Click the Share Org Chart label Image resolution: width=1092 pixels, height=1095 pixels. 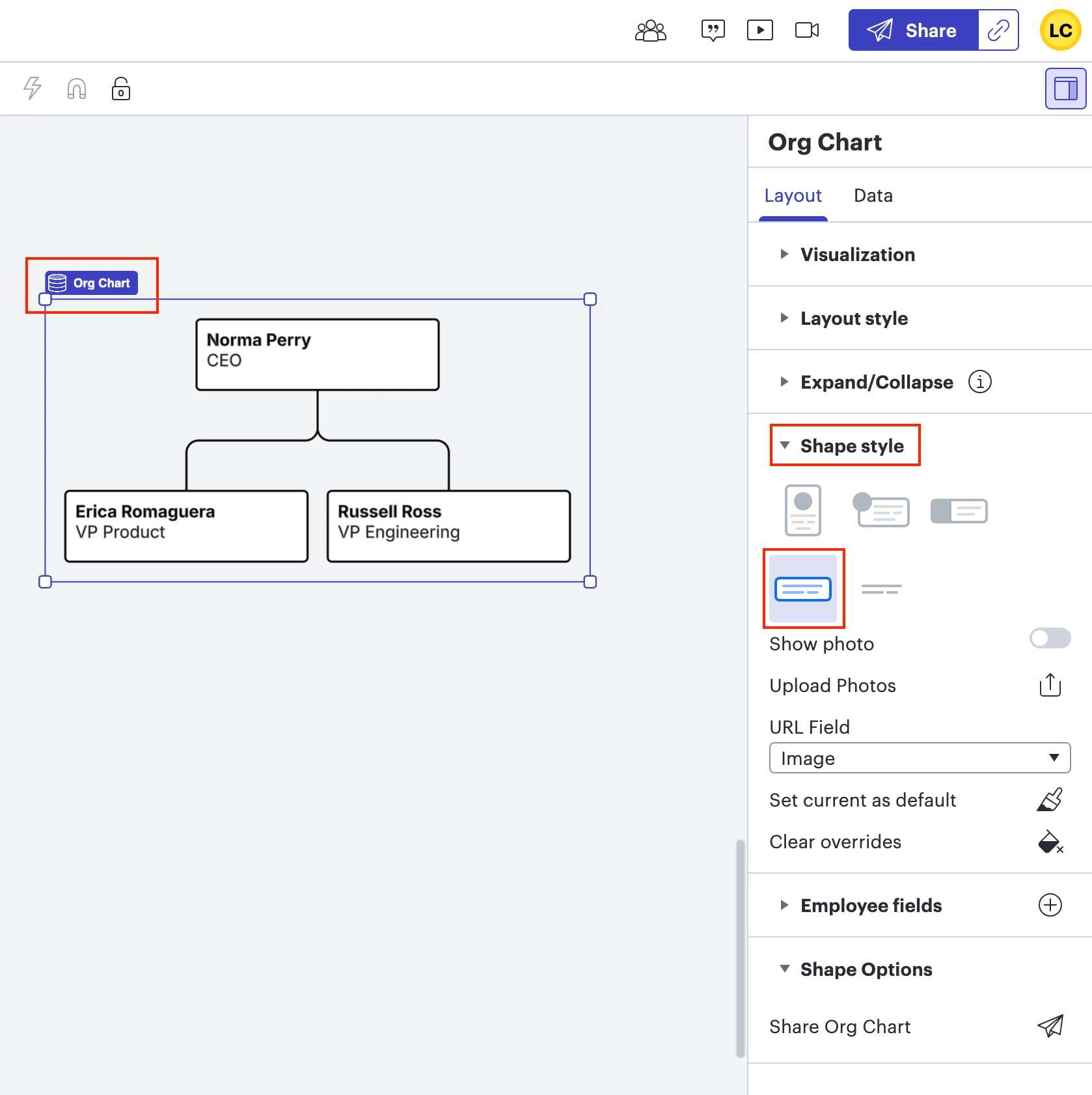tap(839, 1027)
